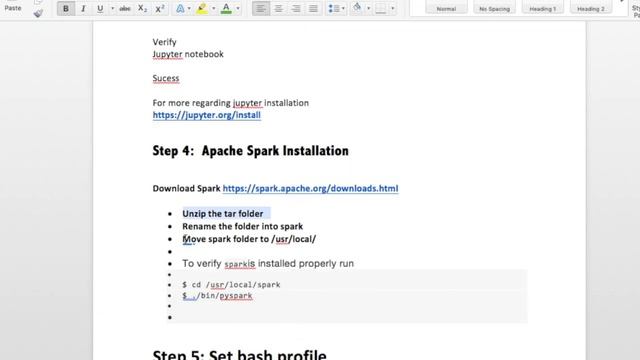
Task: Toggle underline formatting
Action: 100,9
